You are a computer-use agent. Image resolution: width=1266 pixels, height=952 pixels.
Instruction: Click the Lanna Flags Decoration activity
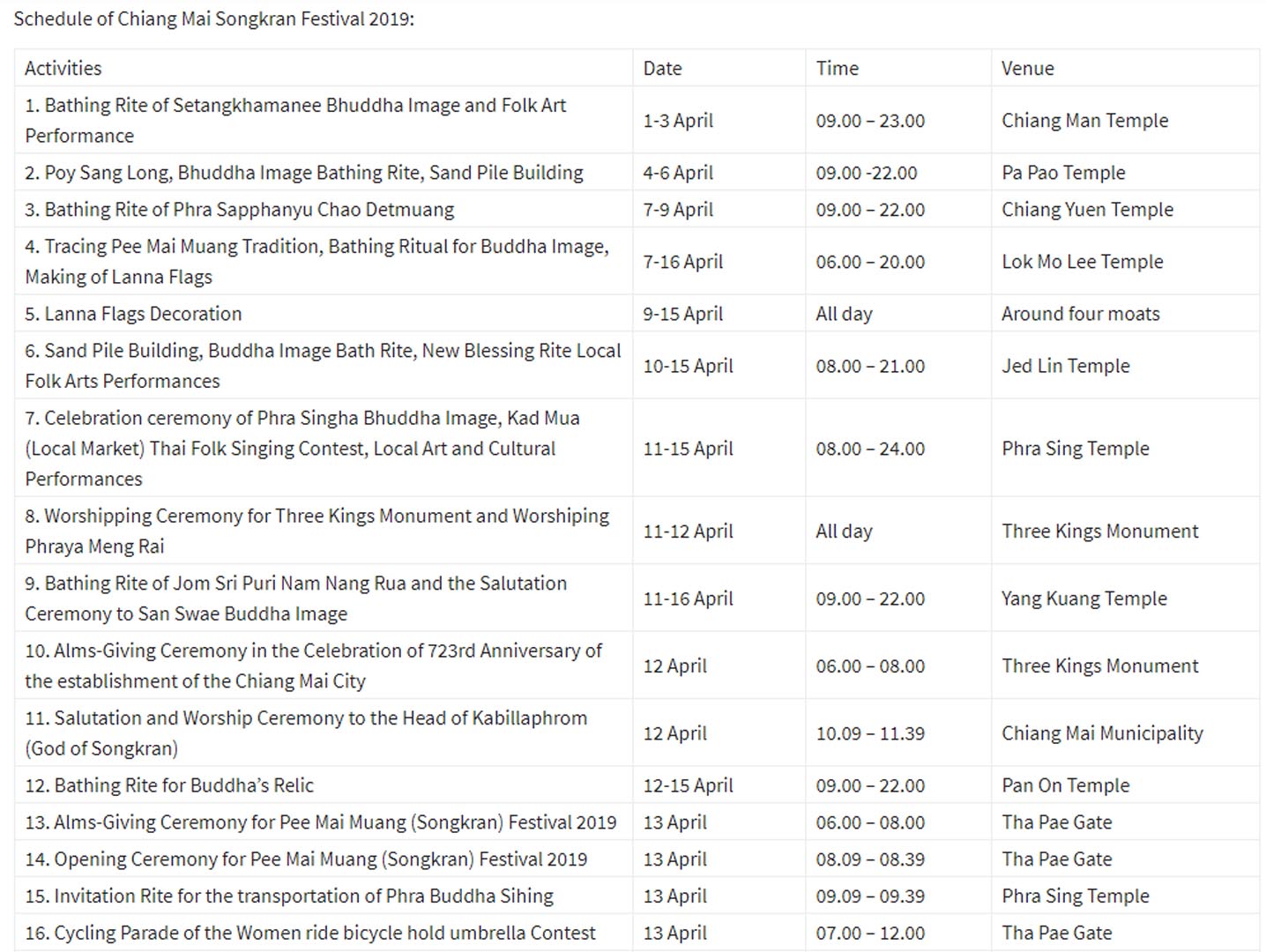(133, 314)
